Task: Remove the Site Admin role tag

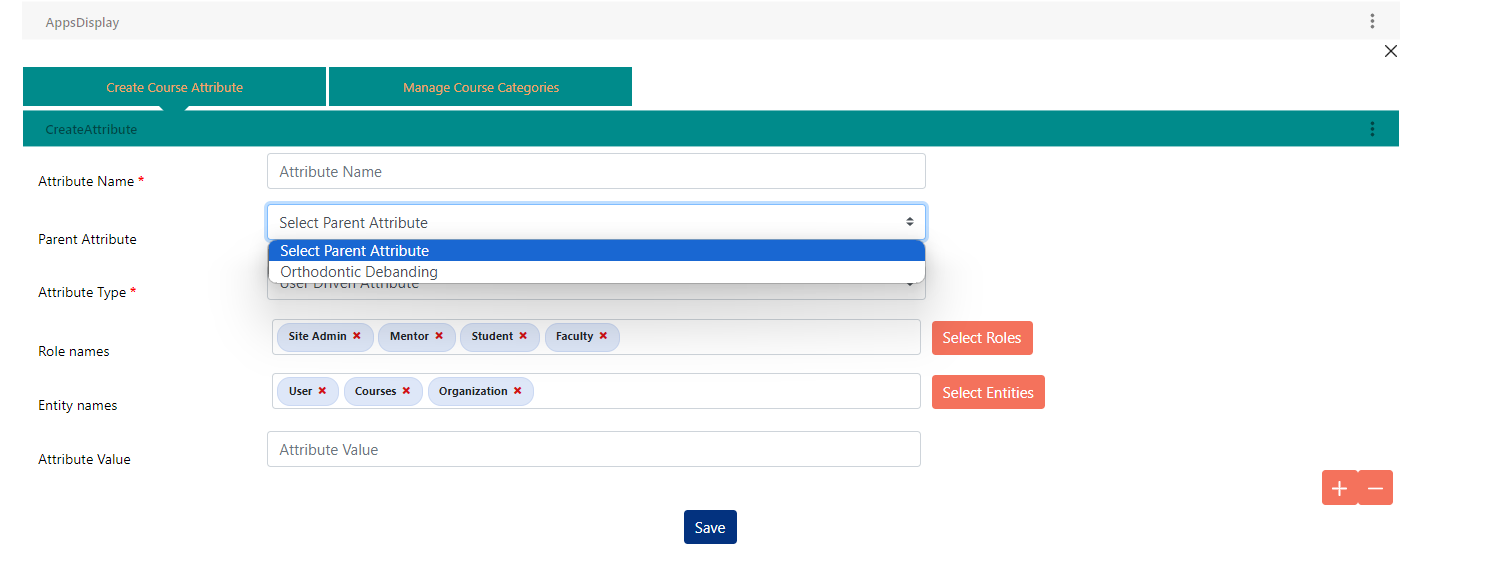Action: pos(357,337)
